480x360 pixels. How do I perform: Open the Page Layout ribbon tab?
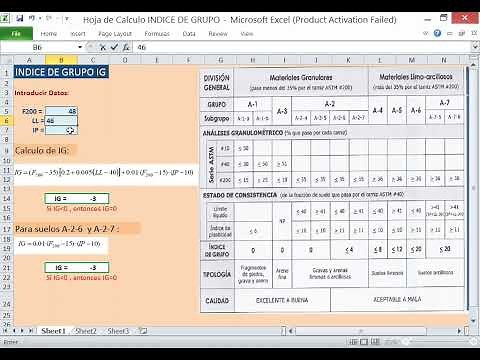coord(115,34)
